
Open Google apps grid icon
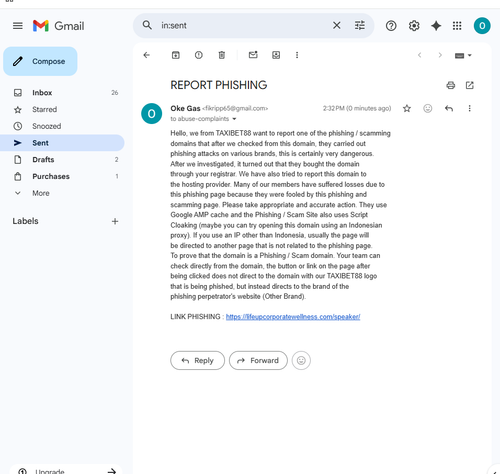(x=457, y=26)
